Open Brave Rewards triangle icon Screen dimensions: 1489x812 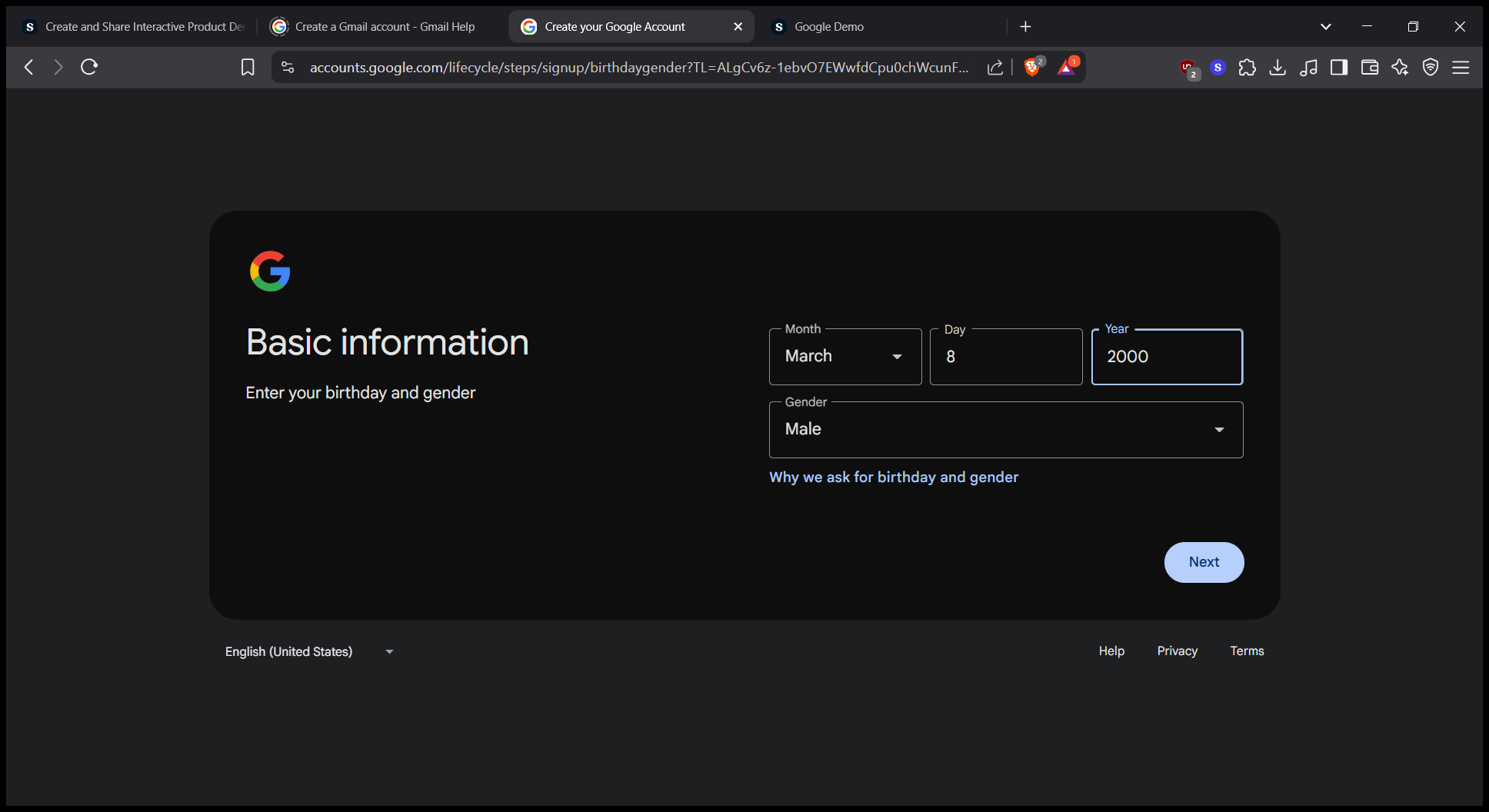1067,68
